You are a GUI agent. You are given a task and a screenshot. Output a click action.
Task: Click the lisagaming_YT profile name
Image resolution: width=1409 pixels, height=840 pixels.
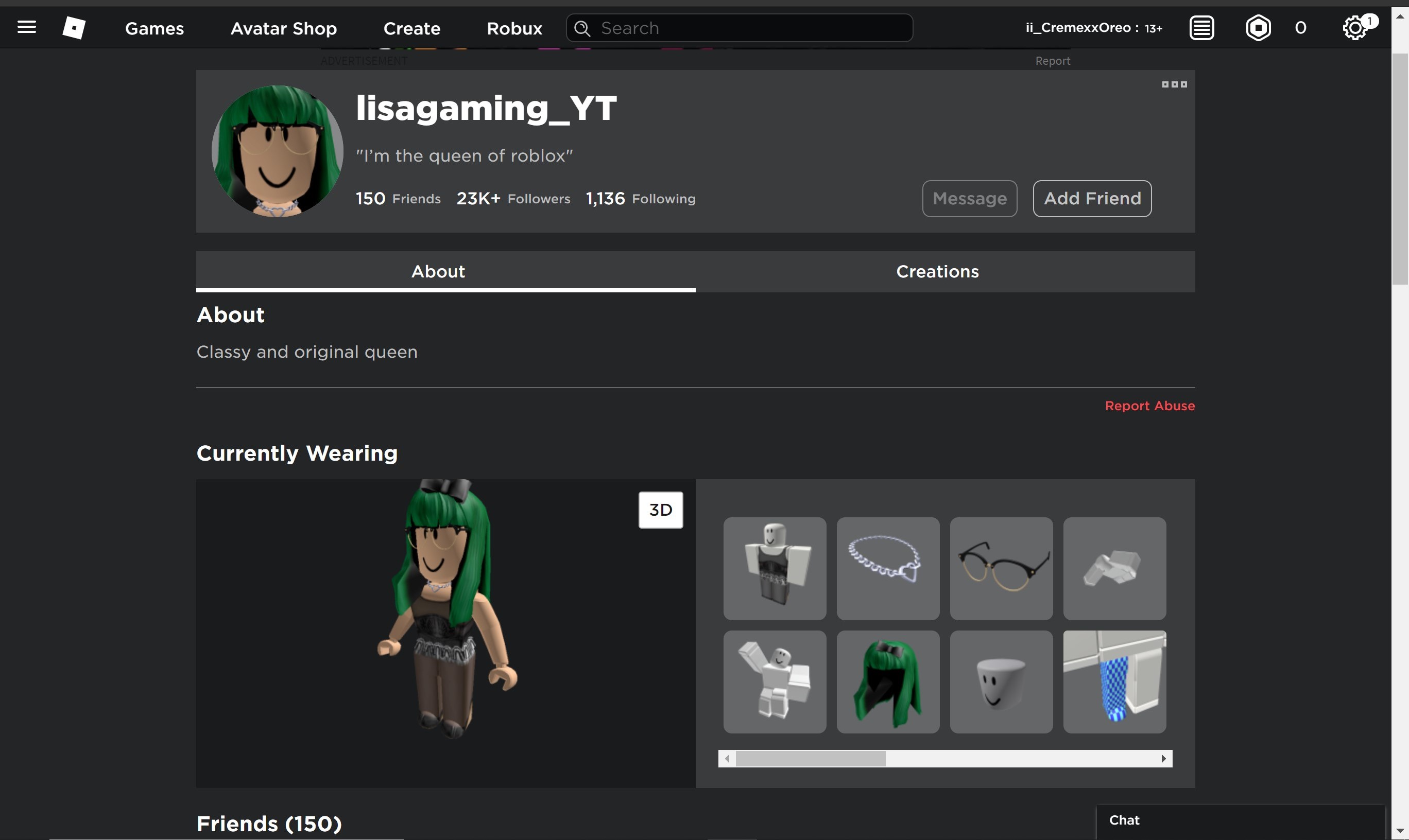[x=486, y=108]
